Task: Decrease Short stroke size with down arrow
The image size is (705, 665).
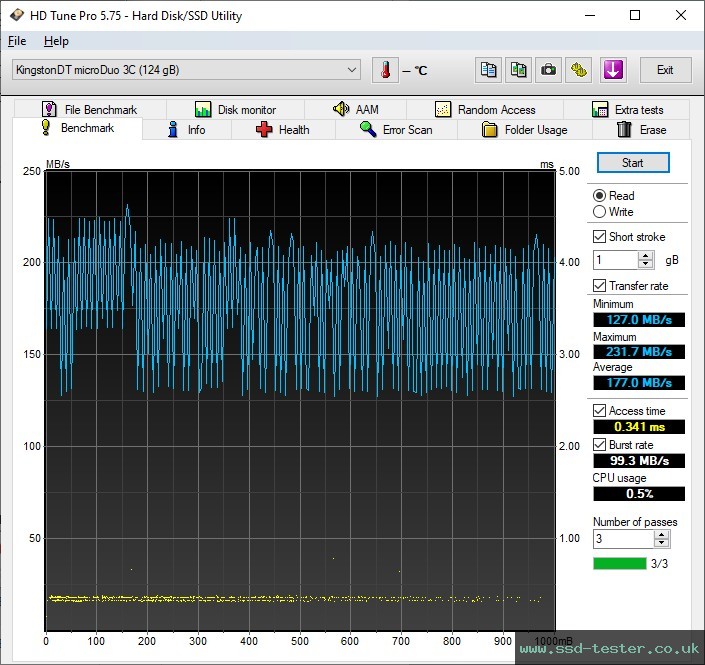Action: pyautogui.click(x=646, y=264)
